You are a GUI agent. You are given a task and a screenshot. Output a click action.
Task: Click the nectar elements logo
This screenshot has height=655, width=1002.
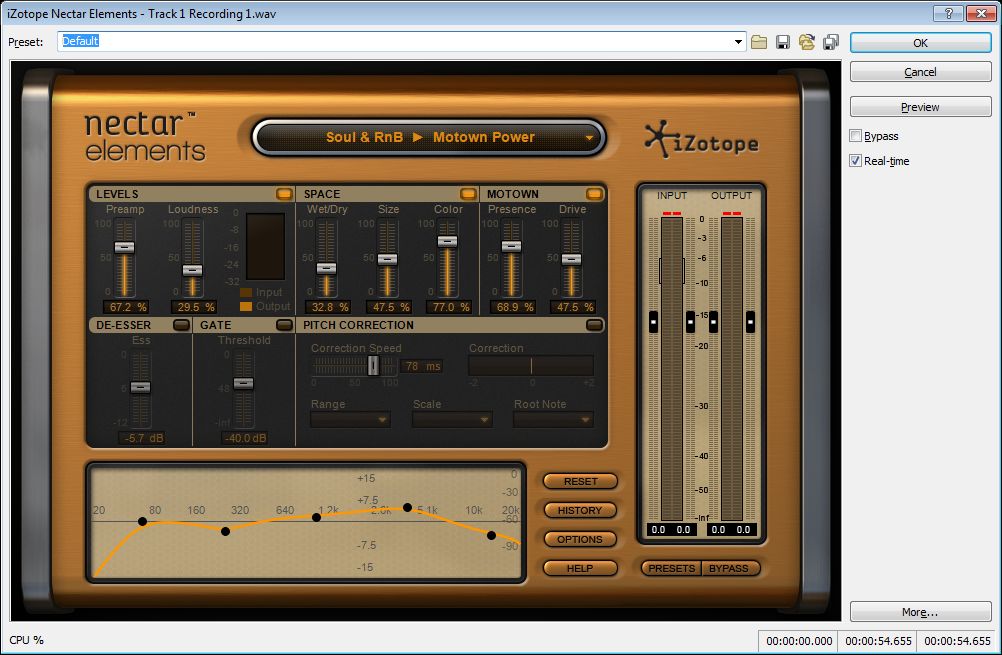[145, 136]
